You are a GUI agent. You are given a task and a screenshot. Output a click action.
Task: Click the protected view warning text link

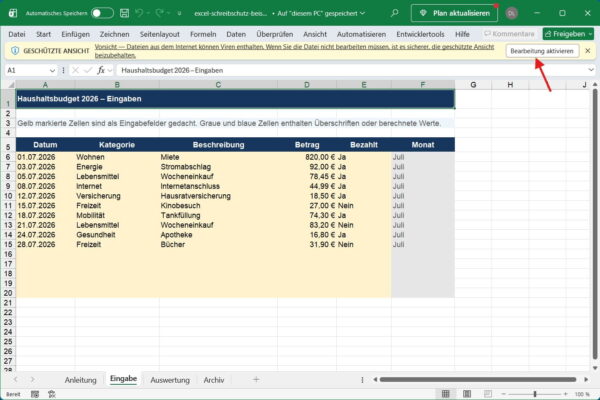[x=294, y=51]
